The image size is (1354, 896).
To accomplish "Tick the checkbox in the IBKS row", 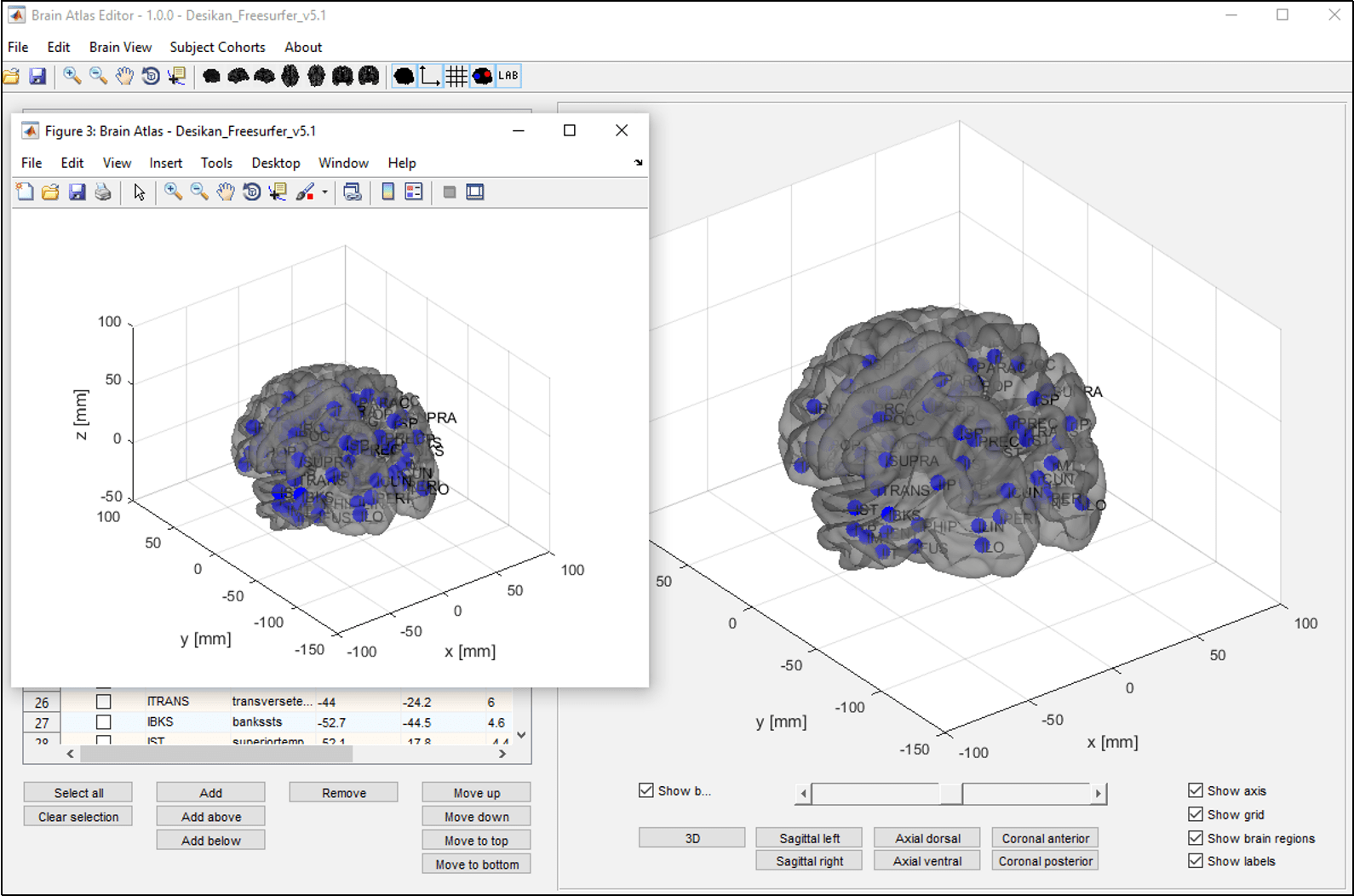I will click(x=104, y=722).
